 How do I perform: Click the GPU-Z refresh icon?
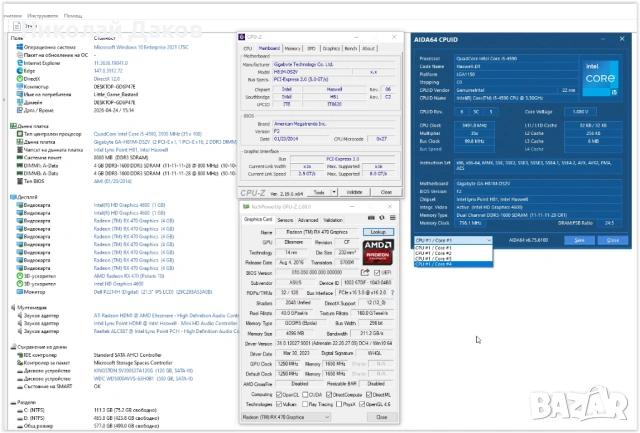pos(382,218)
